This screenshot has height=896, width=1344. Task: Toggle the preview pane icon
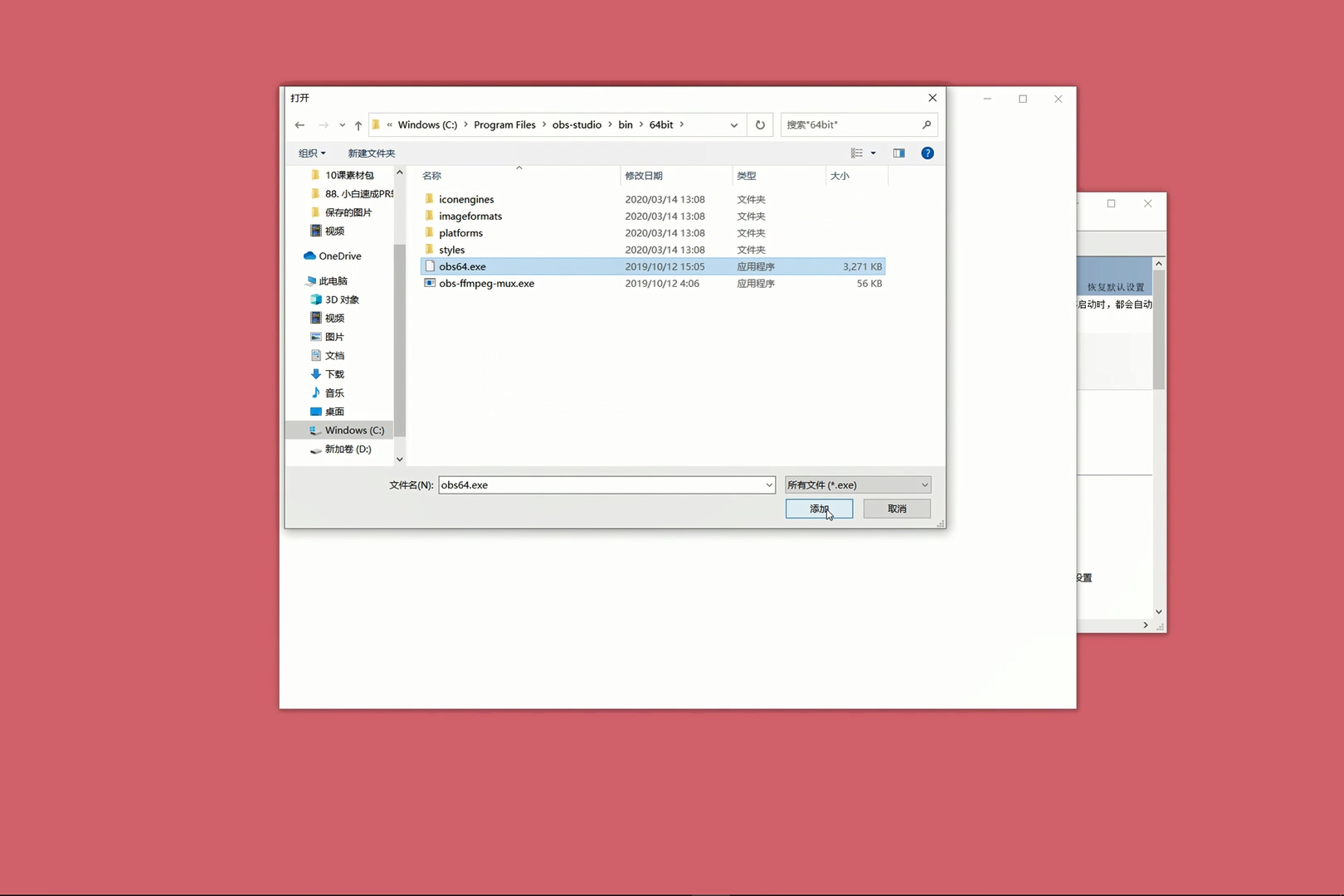[x=898, y=153]
